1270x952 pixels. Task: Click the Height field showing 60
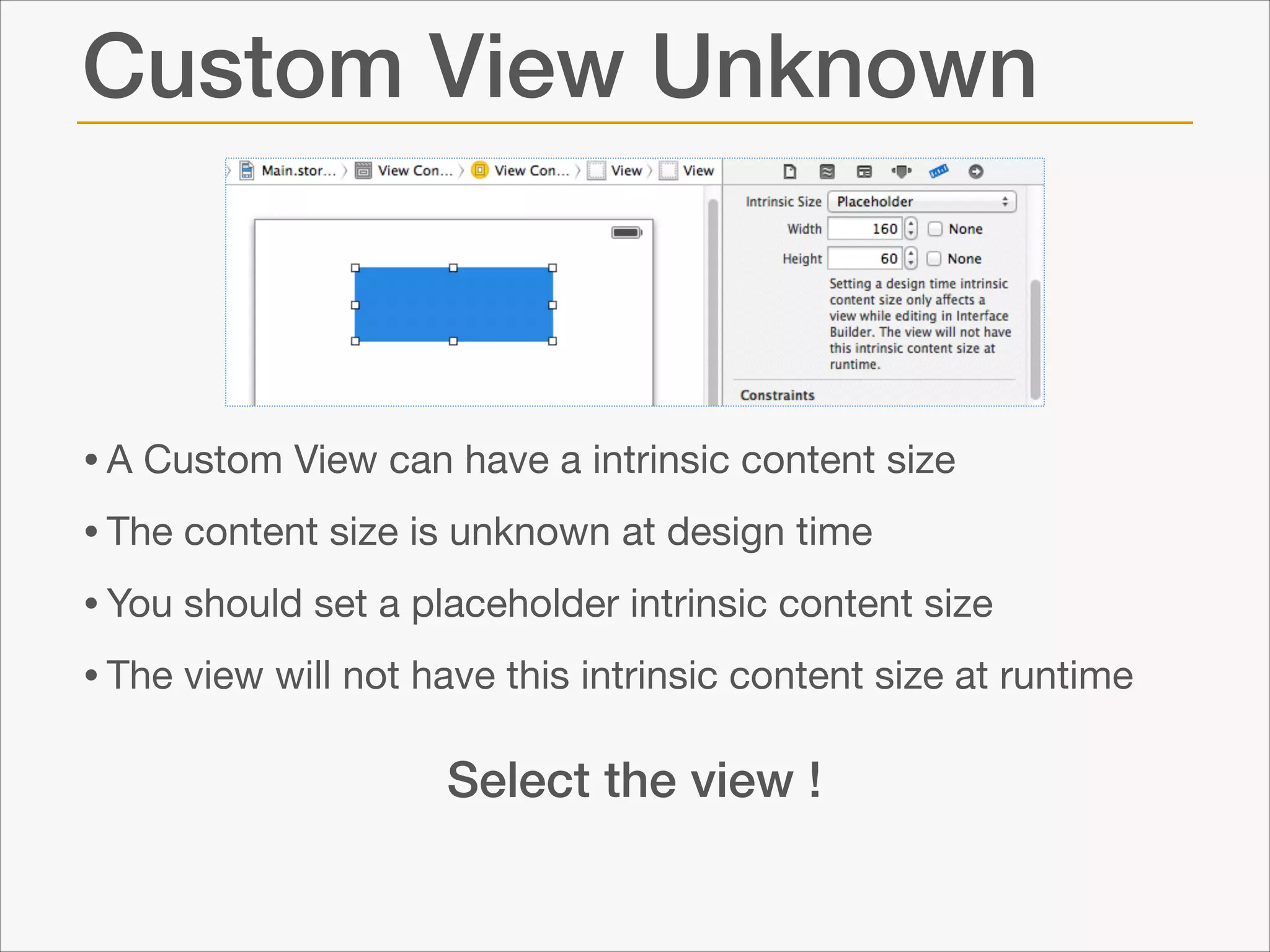(x=865, y=258)
